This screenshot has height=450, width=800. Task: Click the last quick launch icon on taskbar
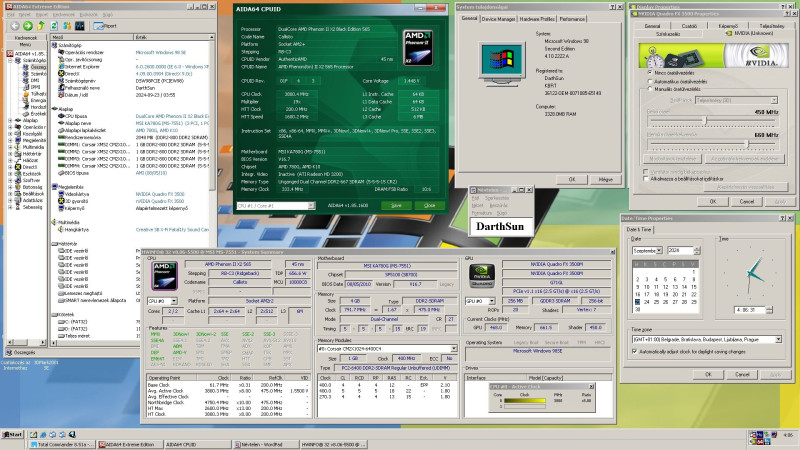point(72,435)
